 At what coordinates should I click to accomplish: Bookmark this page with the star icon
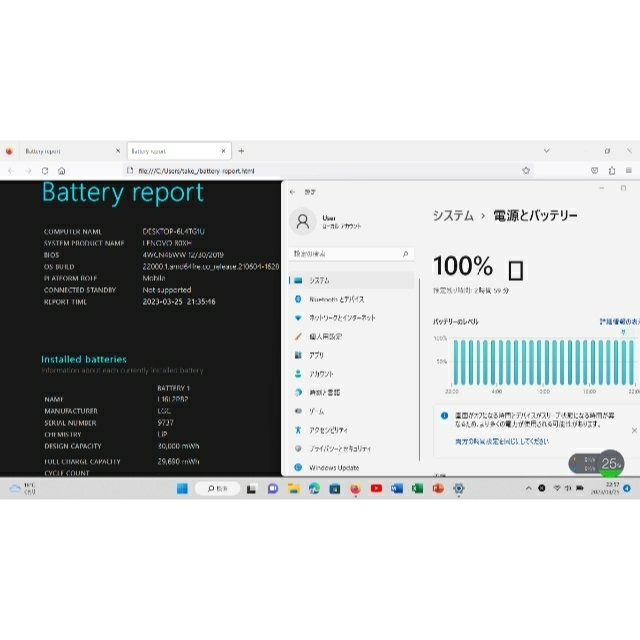pyautogui.click(x=526, y=171)
